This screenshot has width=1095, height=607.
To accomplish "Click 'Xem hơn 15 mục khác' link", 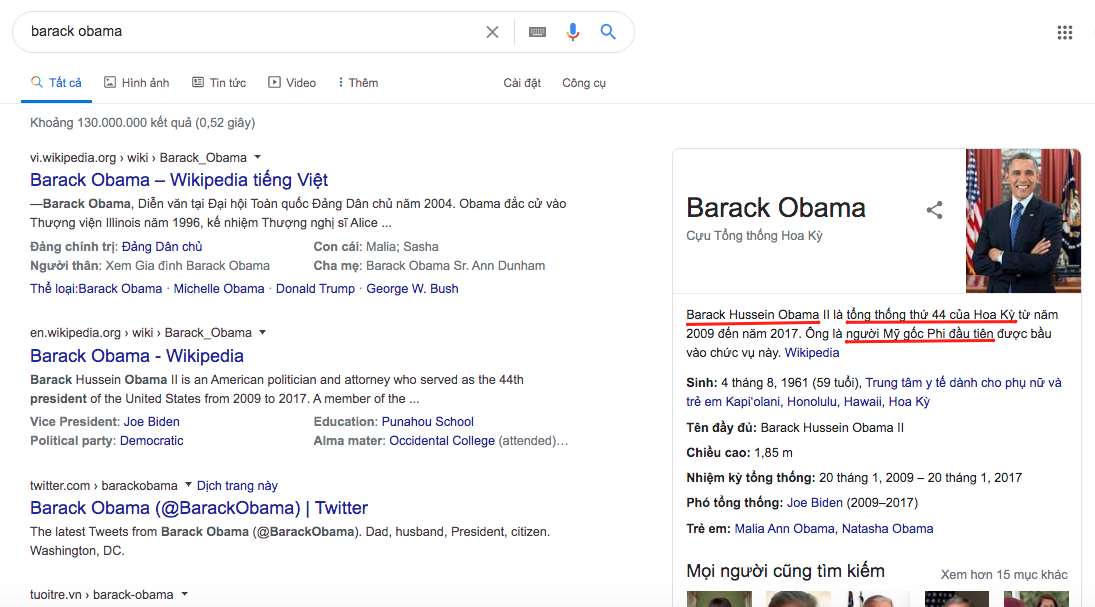I will [x=1004, y=574].
